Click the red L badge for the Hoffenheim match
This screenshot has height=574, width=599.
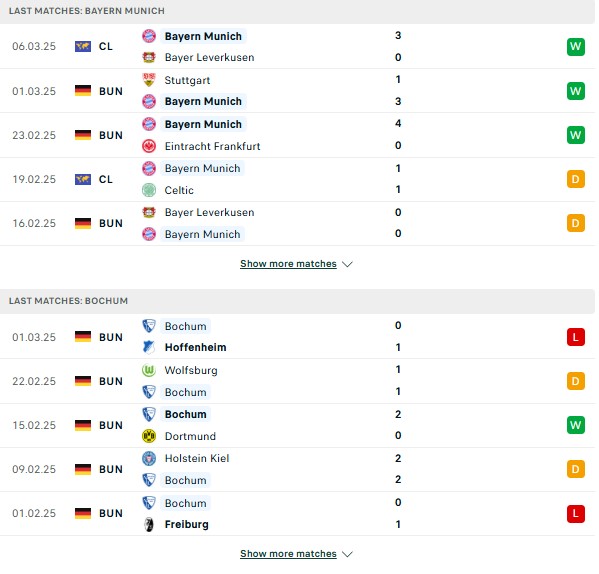(x=576, y=337)
